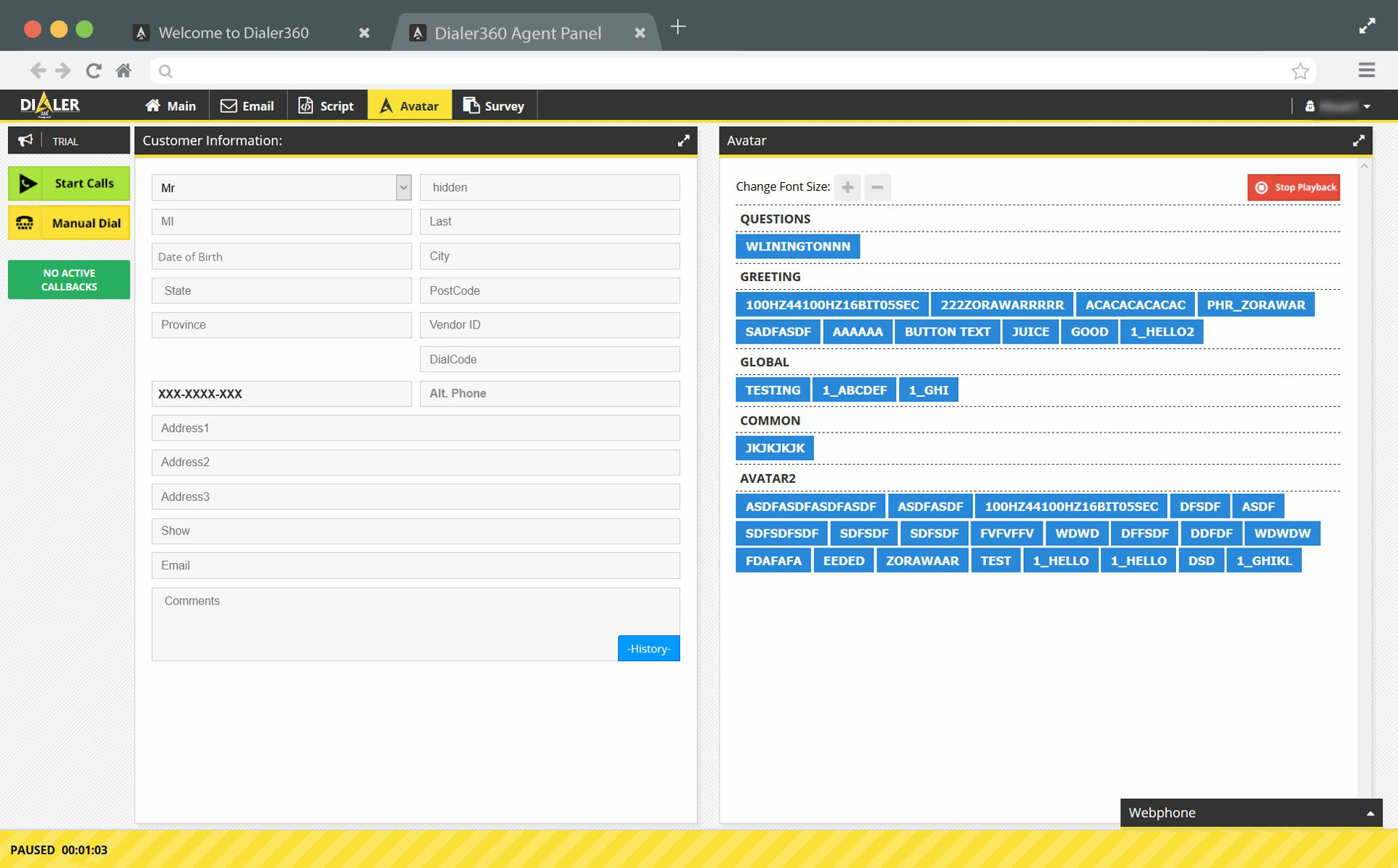The width and height of the screenshot is (1398, 868).
Task: Click the WLININGTONNN question button
Action: tap(798, 246)
